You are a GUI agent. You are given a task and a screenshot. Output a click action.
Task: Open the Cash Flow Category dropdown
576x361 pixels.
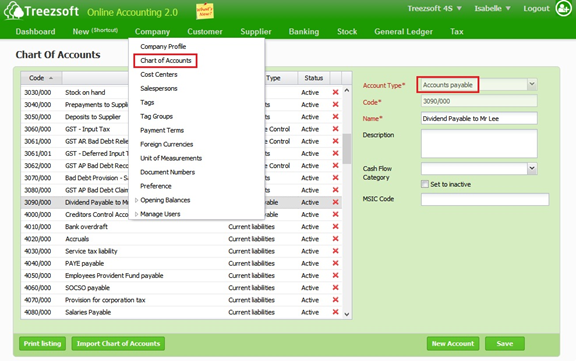pyautogui.click(x=532, y=168)
